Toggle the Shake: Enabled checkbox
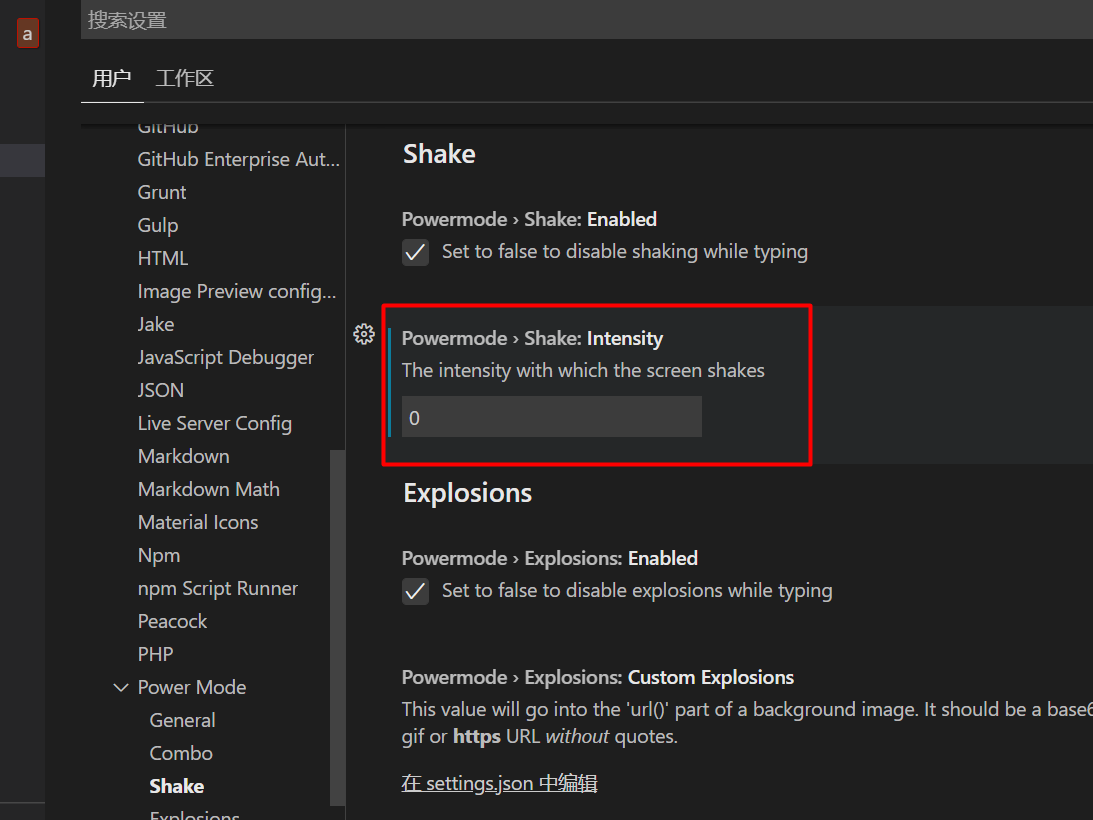This screenshot has width=1093, height=820. click(x=416, y=252)
